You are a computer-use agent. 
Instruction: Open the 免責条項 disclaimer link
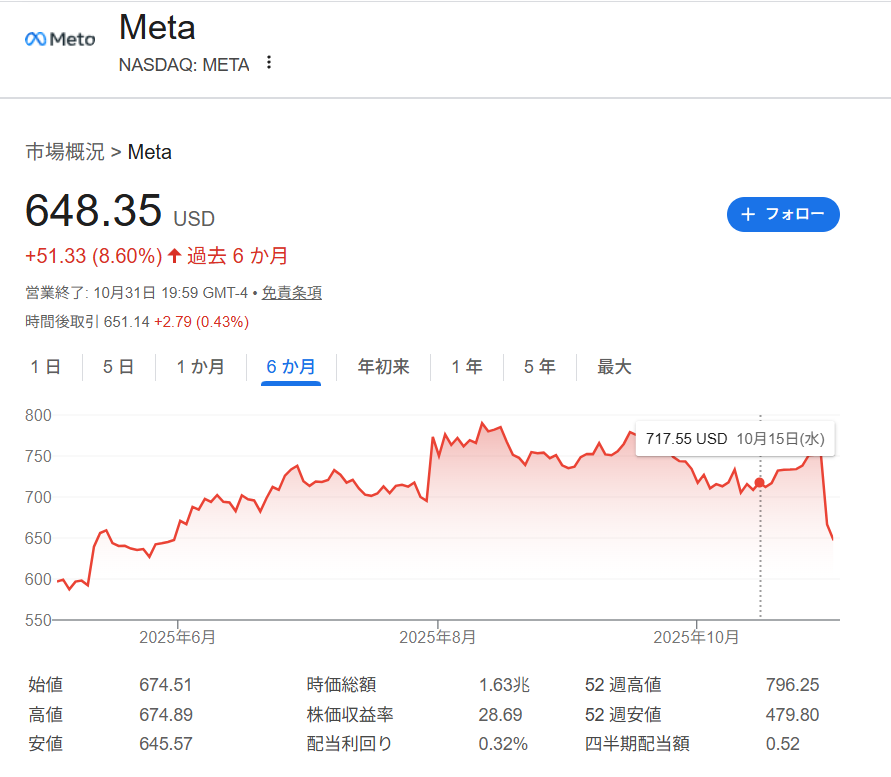coord(292,293)
